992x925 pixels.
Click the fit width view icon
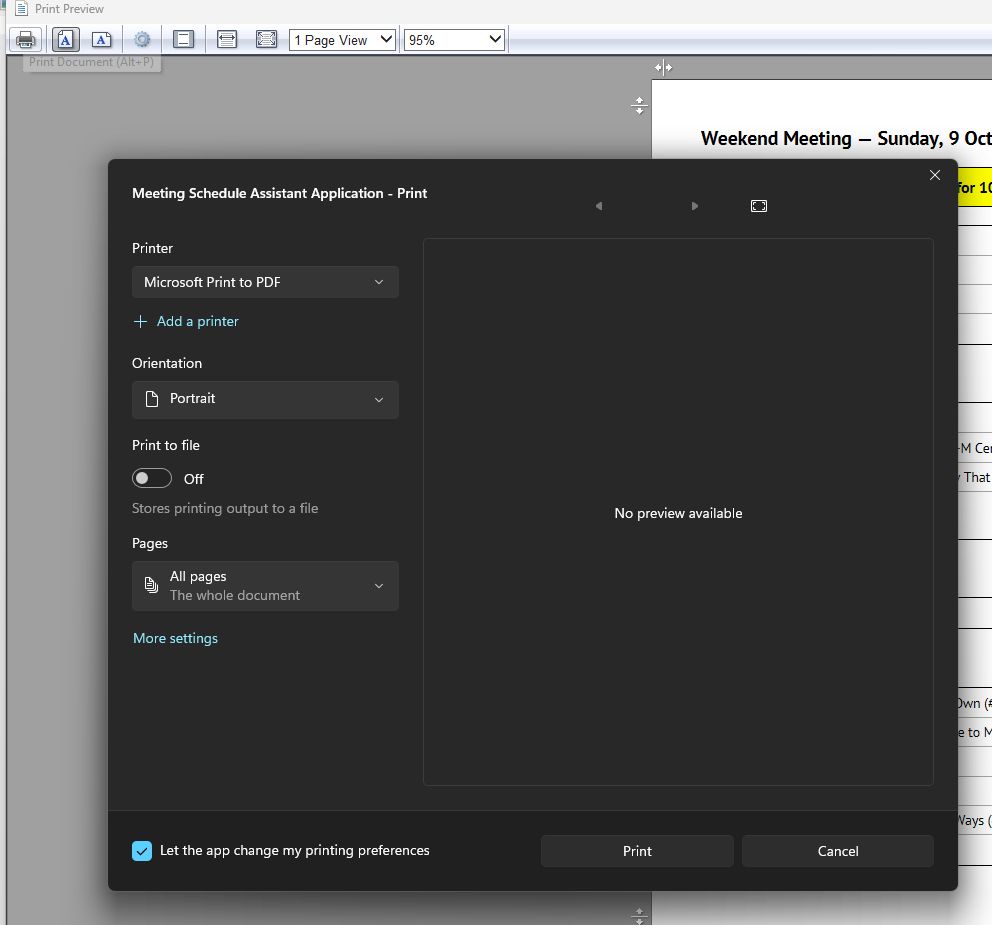click(226, 40)
